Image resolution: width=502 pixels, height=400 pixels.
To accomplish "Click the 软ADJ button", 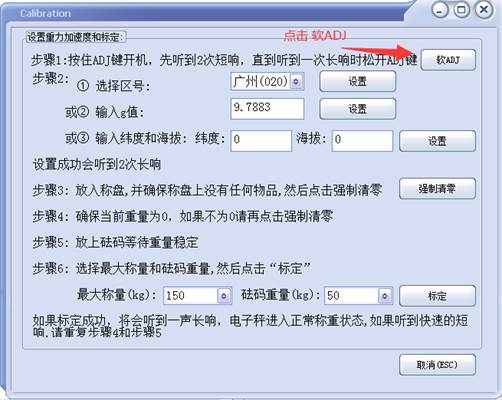I will coord(448,60).
